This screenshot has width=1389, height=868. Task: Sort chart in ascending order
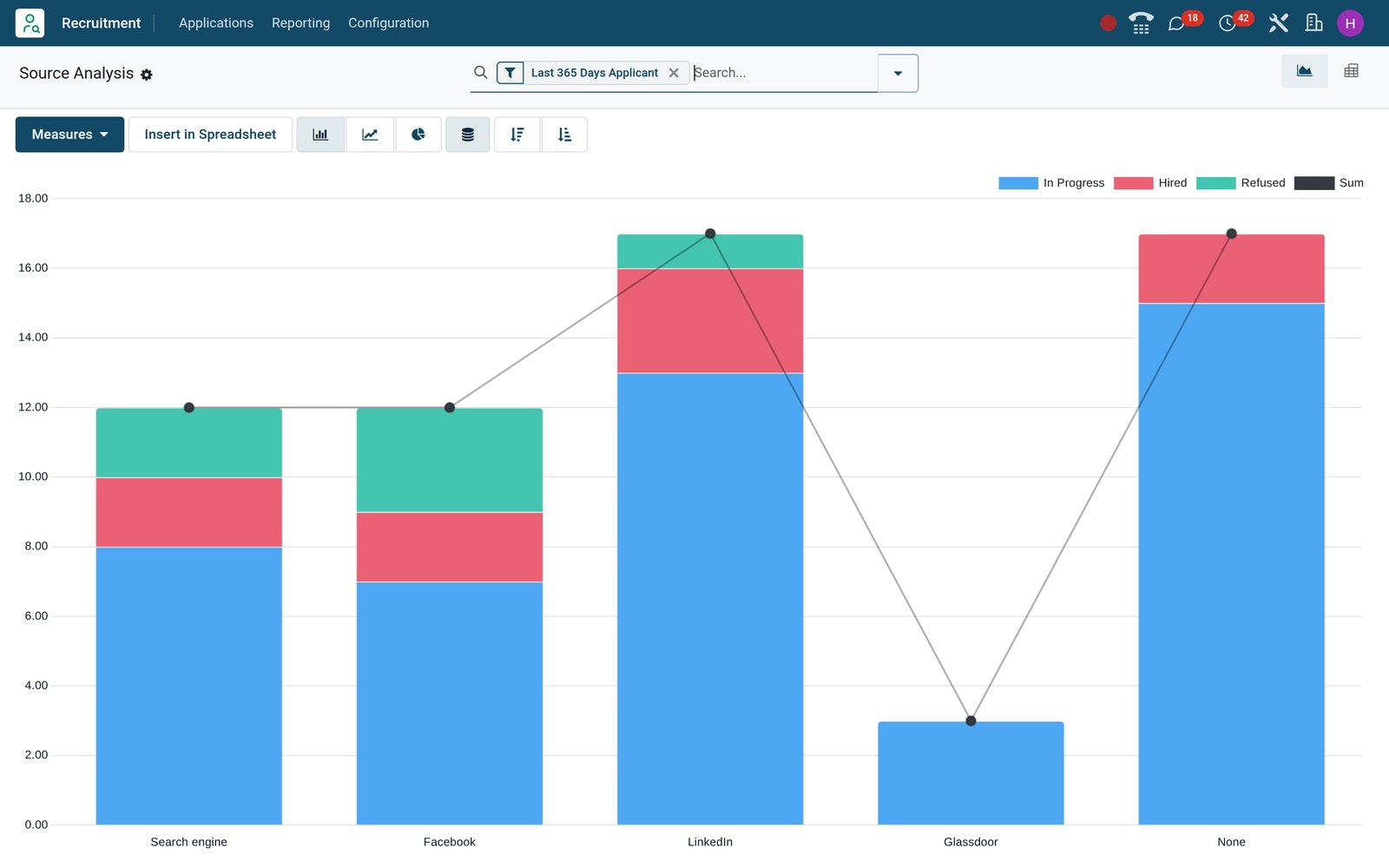pyautogui.click(x=564, y=135)
